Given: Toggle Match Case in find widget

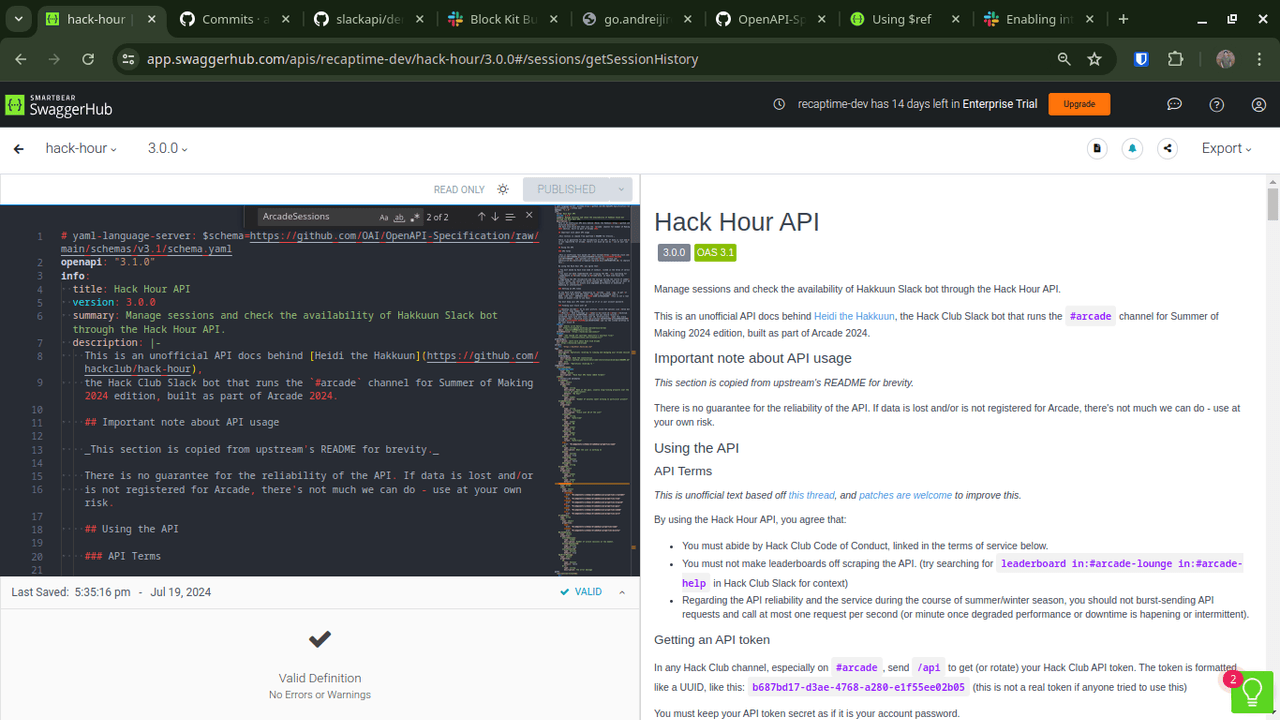Looking at the screenshot, I should (384, 217).
